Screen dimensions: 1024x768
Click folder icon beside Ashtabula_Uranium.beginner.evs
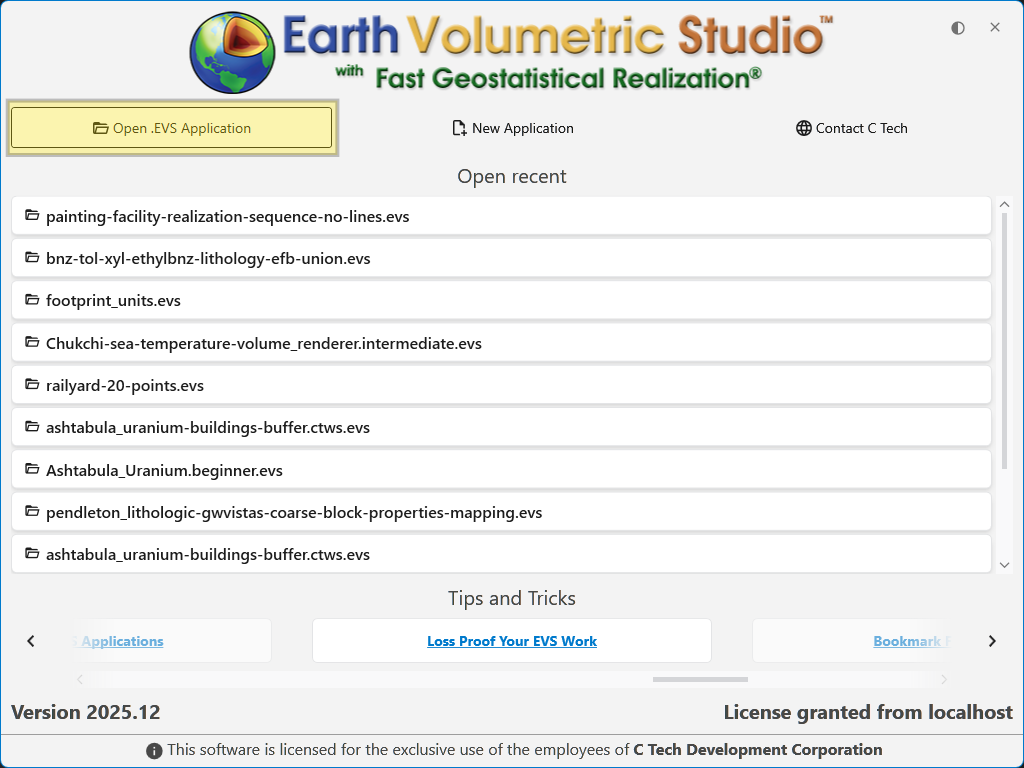(x=32, y=470)
